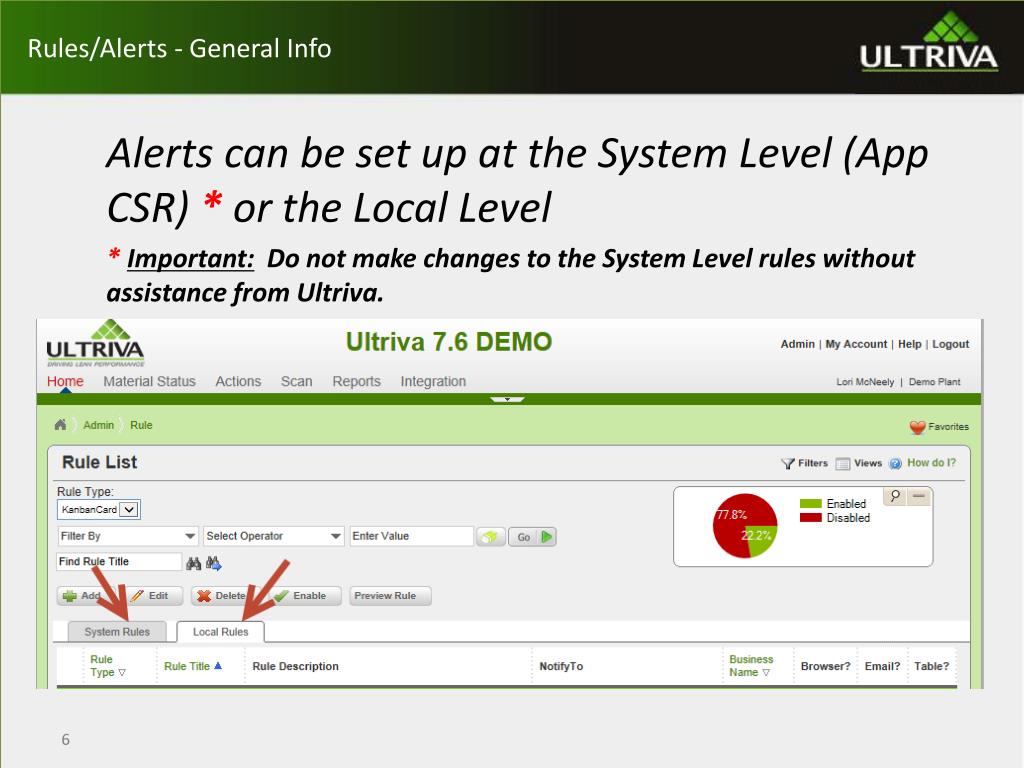Open the My Account link
The image size is (1024, 768).
pos(856,344)
